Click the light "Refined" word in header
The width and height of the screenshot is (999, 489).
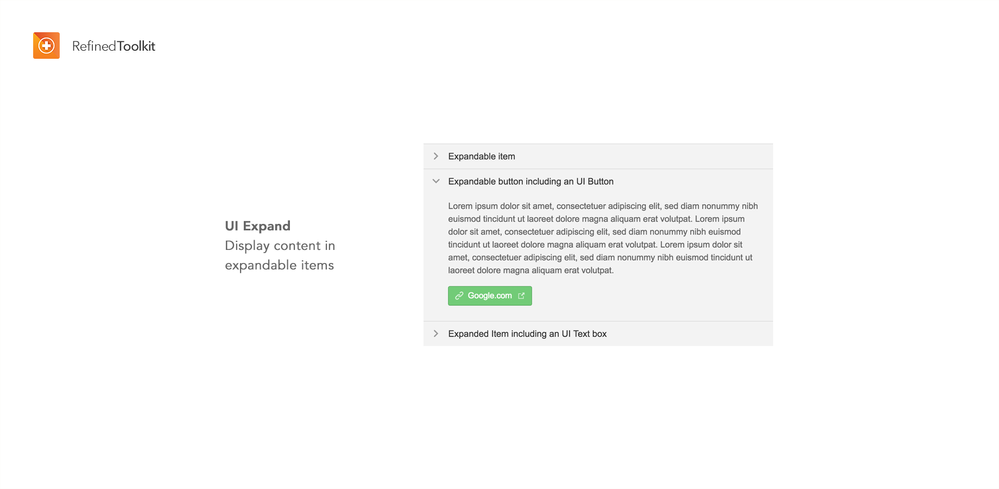[x=94, y=46]
